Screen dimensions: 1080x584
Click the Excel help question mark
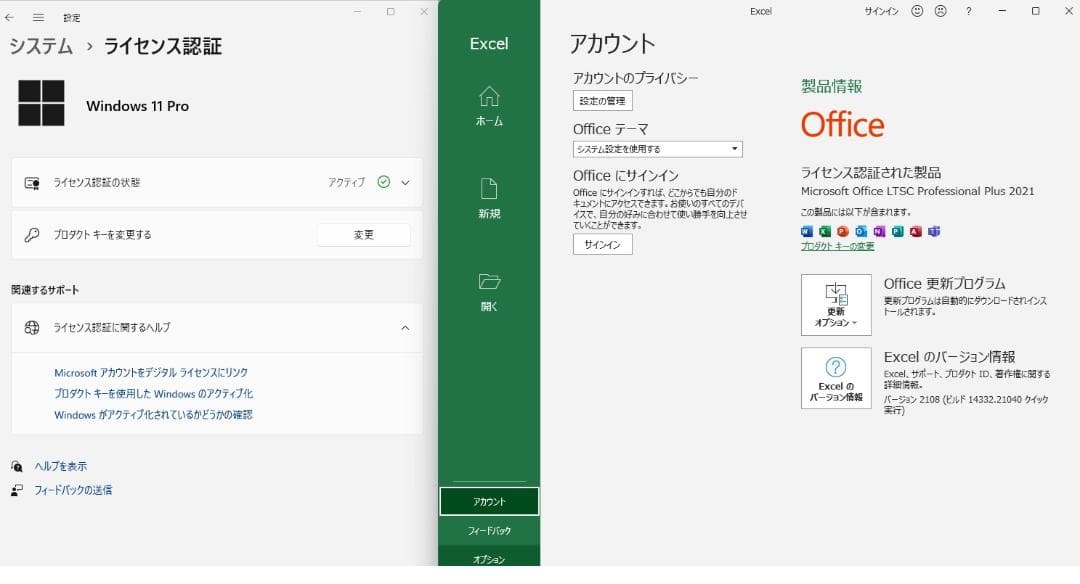968,11
